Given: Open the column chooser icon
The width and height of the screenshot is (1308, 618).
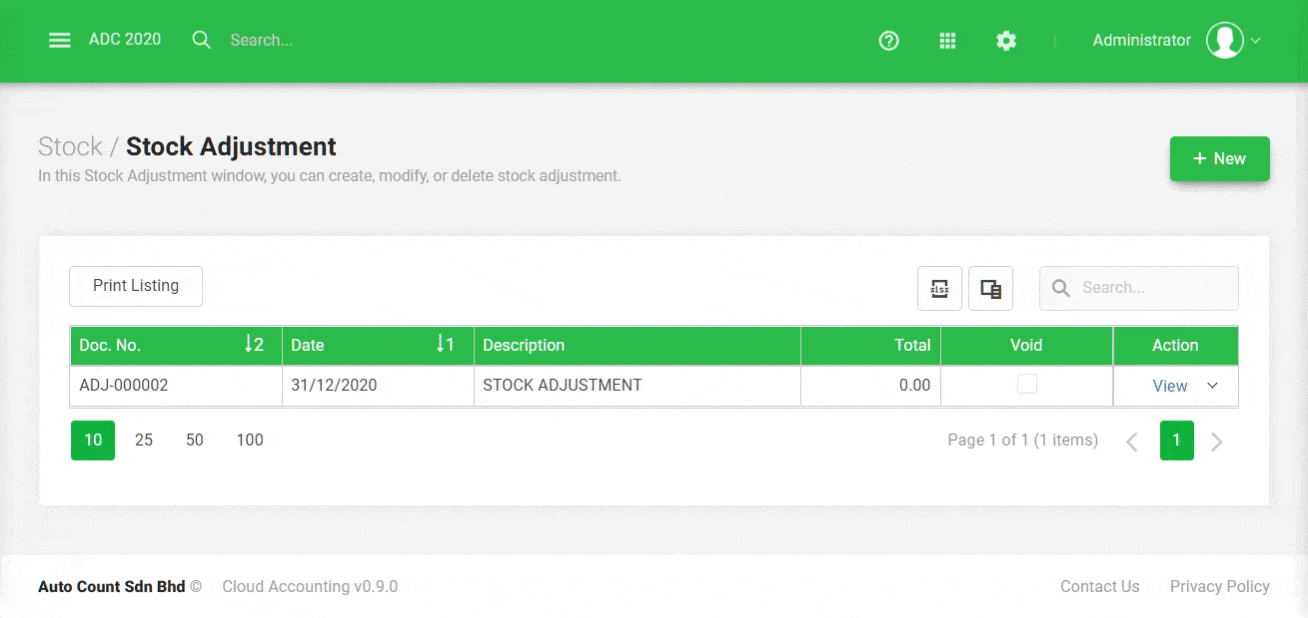Looking at the screenshot, I should [991, 289].
